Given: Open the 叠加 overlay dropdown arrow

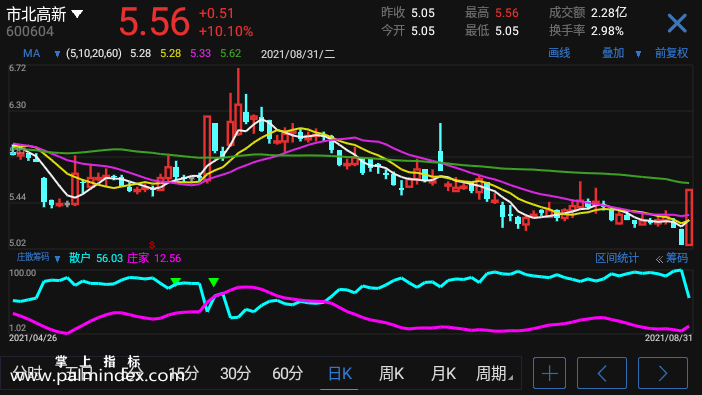Looking at the screenshot, I should pyautogui.click(x=638, y=54).
